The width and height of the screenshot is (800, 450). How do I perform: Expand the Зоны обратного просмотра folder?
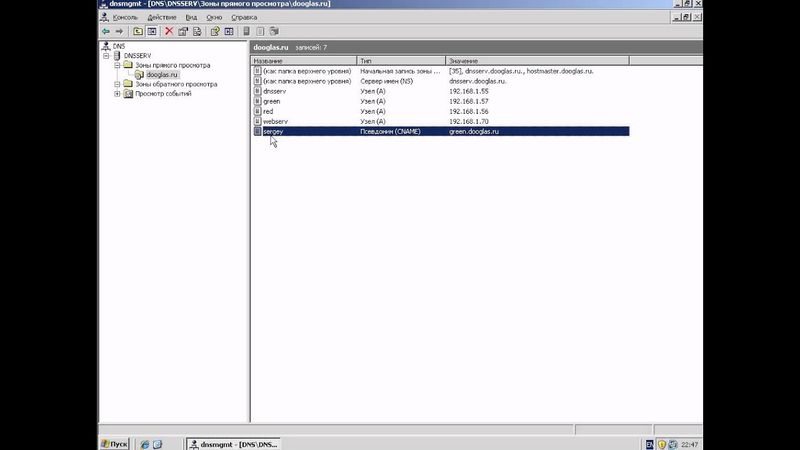[117, 84]
